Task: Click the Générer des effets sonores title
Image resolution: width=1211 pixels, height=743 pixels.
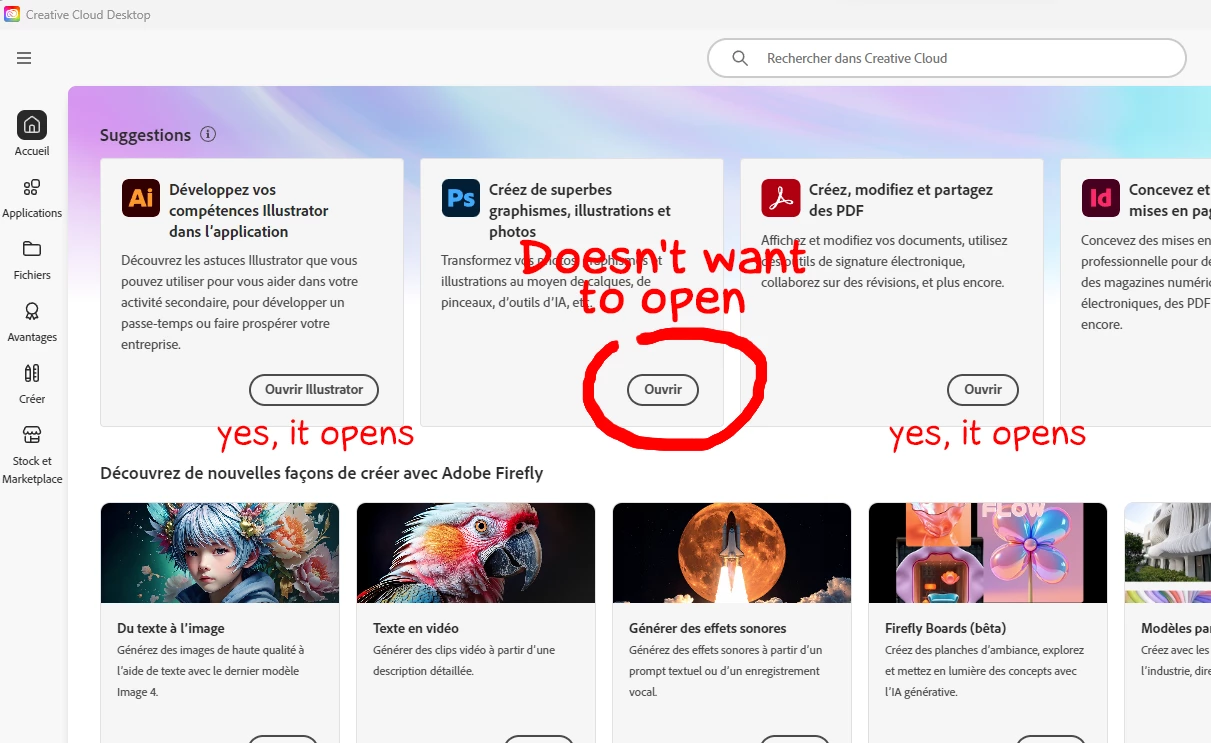Action: coord(708,628)
